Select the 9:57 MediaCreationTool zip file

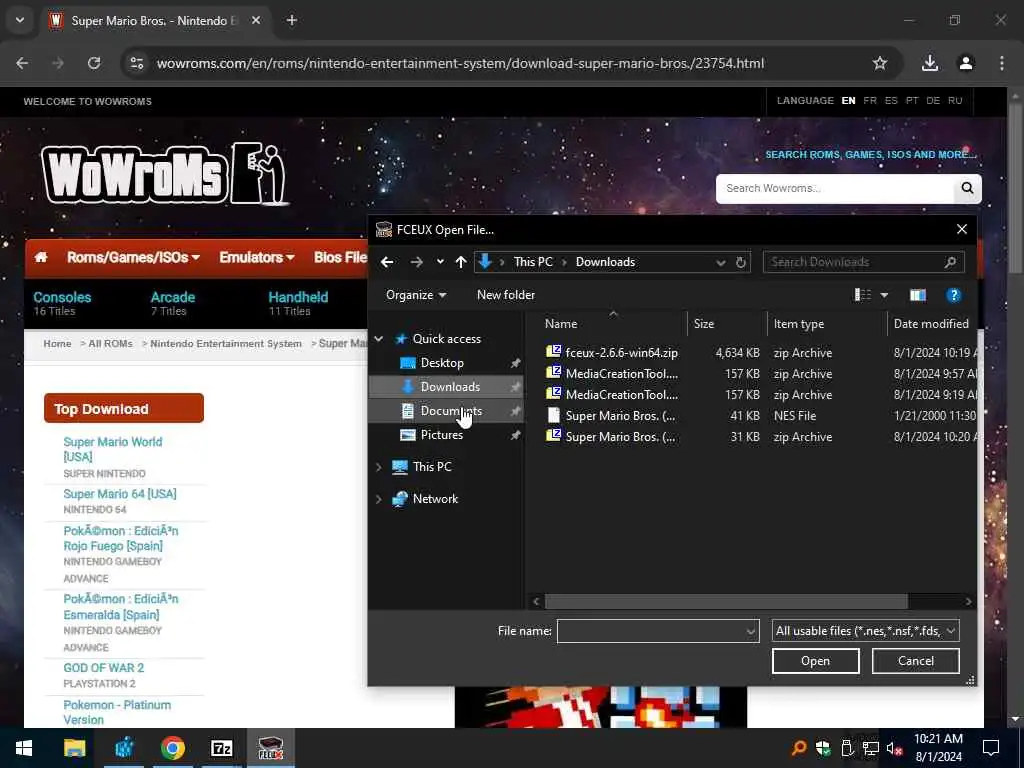pos(621,374)
